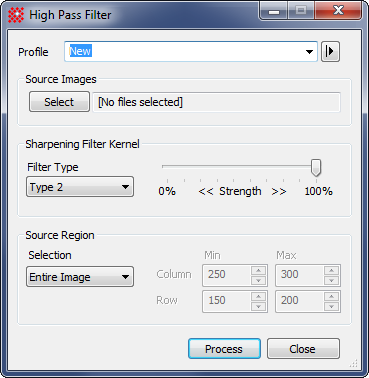This screenshot has height=378, width=369.
Task: Expand the Filter Type dropdown showing Type 2
Action: coord(80,187)
